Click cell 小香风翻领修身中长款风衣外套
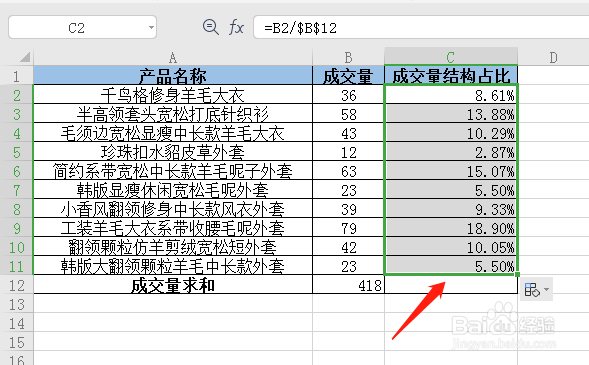Viewport: 589px width, 365px height. 173,209
